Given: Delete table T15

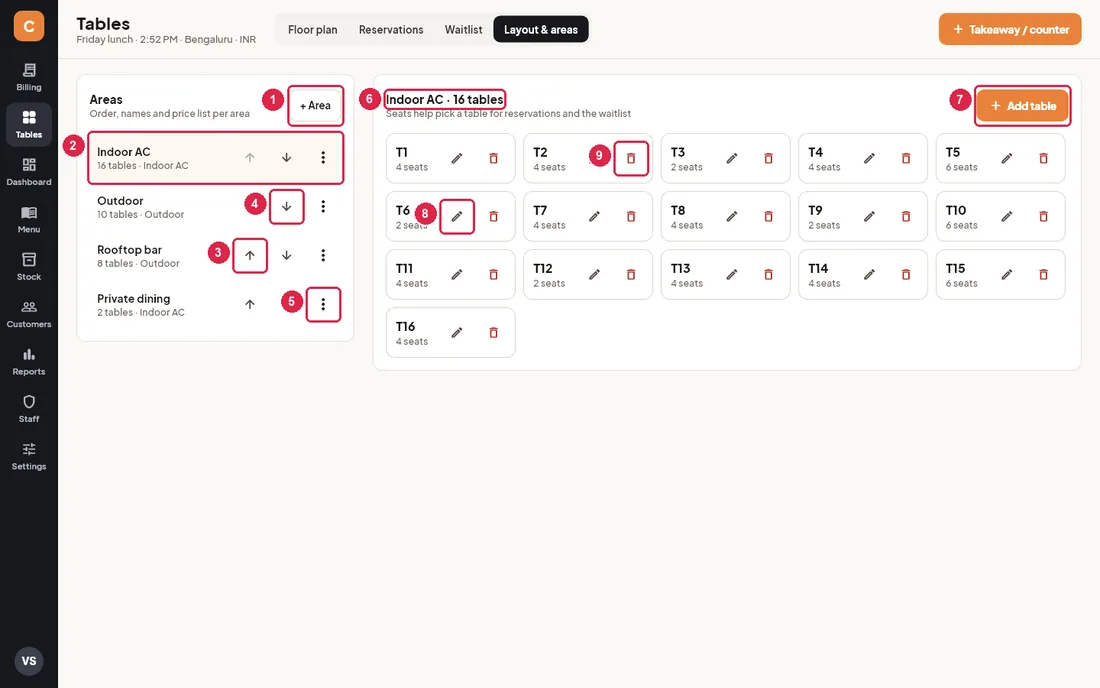Looking at the screenshot, I should tap(1043, 275).
